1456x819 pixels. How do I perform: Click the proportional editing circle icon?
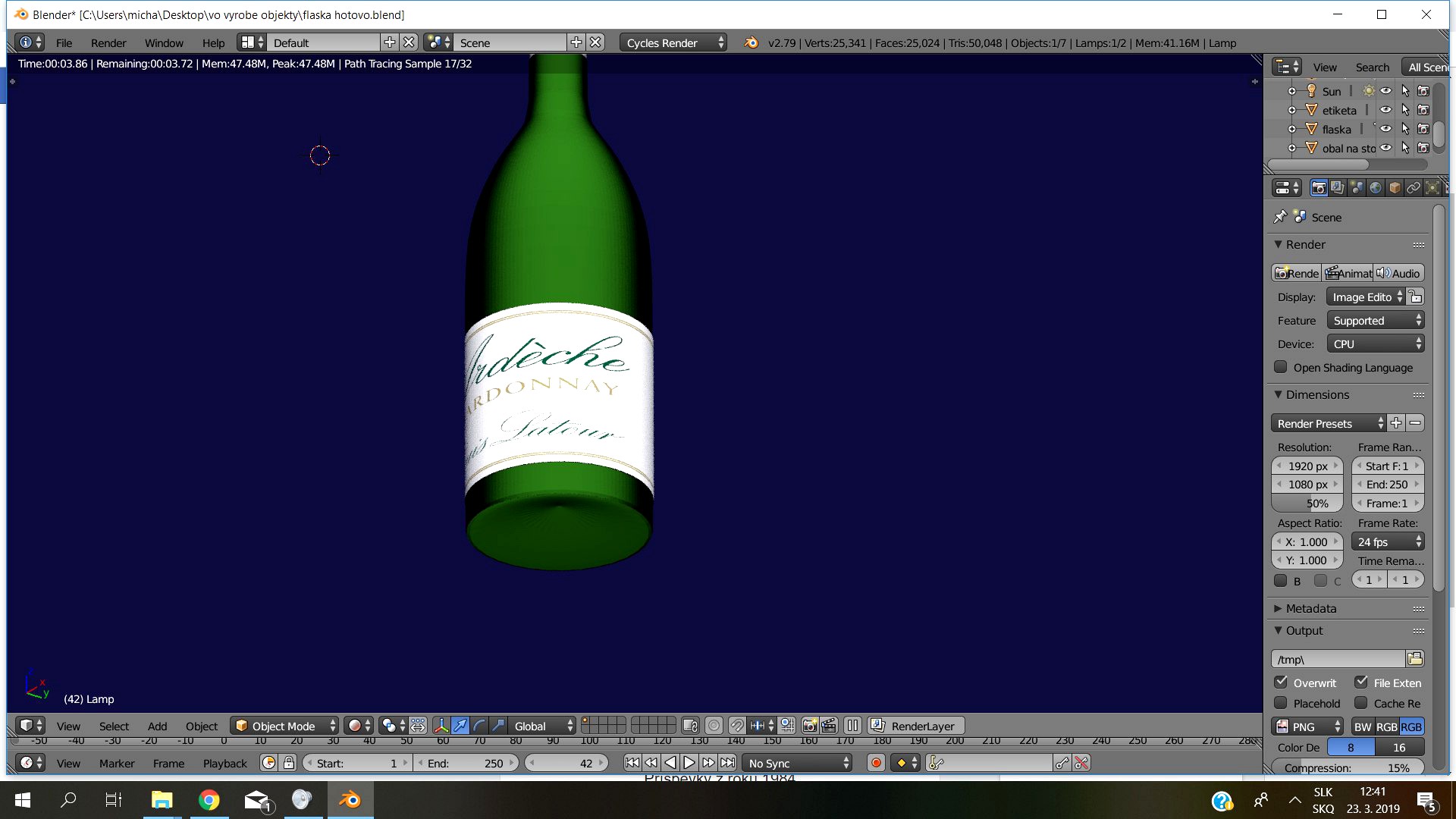click(714, 726)
